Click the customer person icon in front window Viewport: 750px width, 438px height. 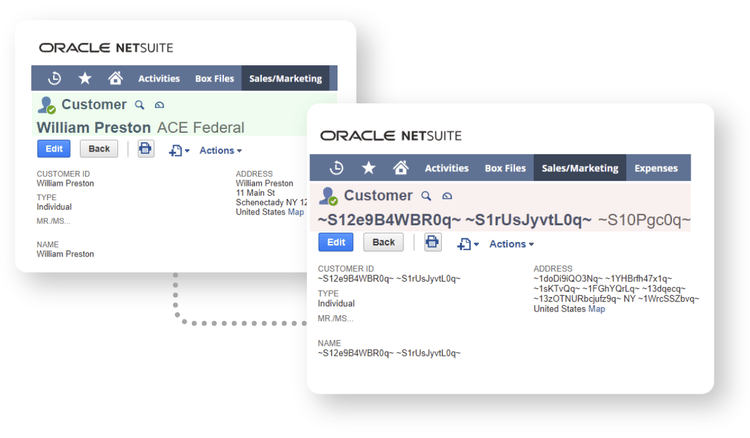coord(329,196)
